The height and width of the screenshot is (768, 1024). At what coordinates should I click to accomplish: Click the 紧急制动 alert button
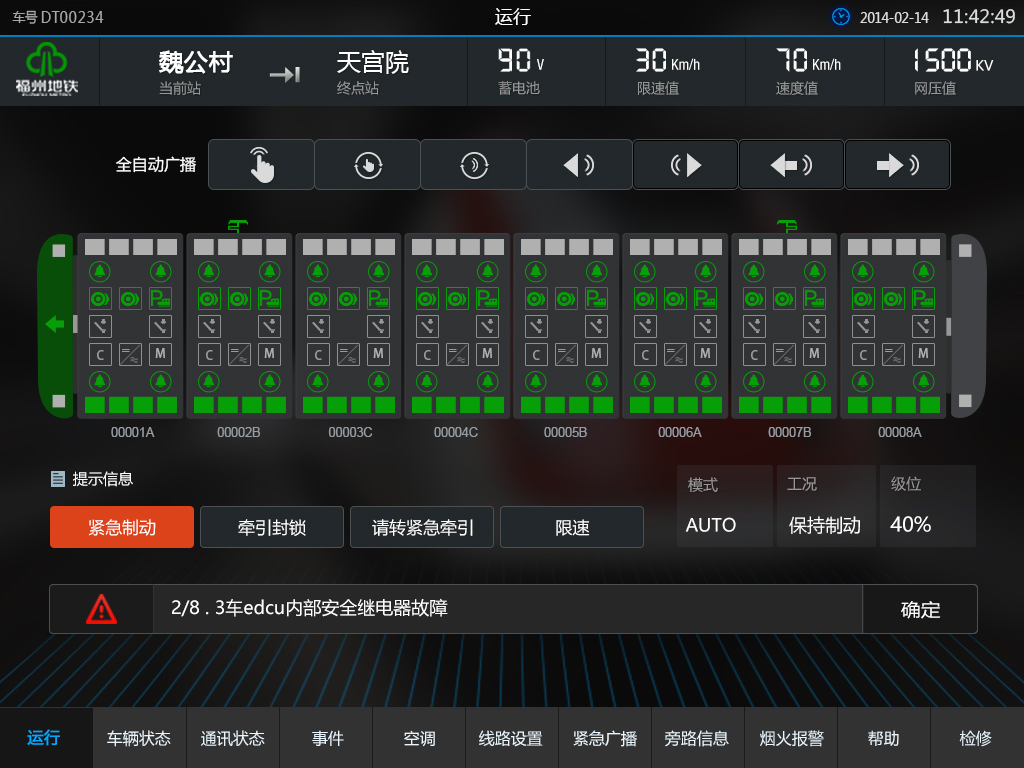121,527
